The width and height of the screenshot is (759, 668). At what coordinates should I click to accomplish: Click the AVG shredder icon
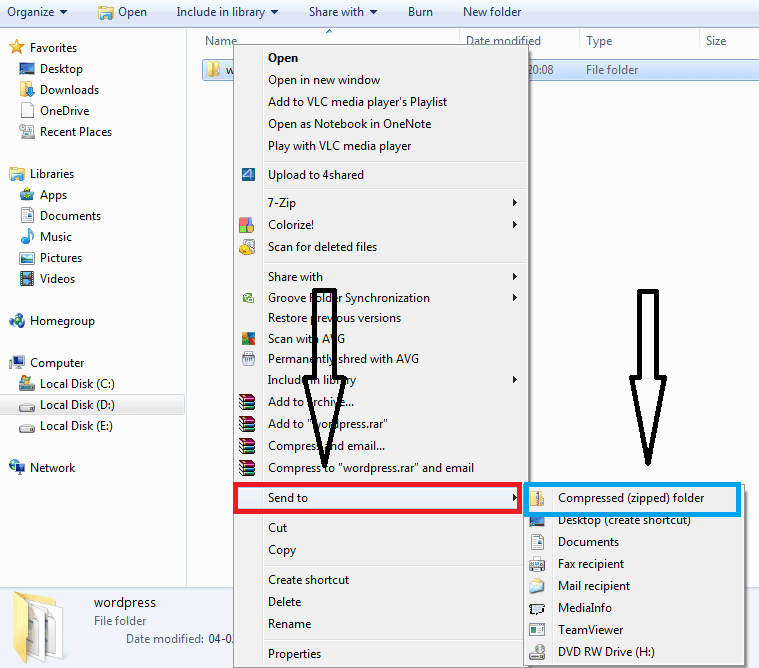(x=248, y=359)
